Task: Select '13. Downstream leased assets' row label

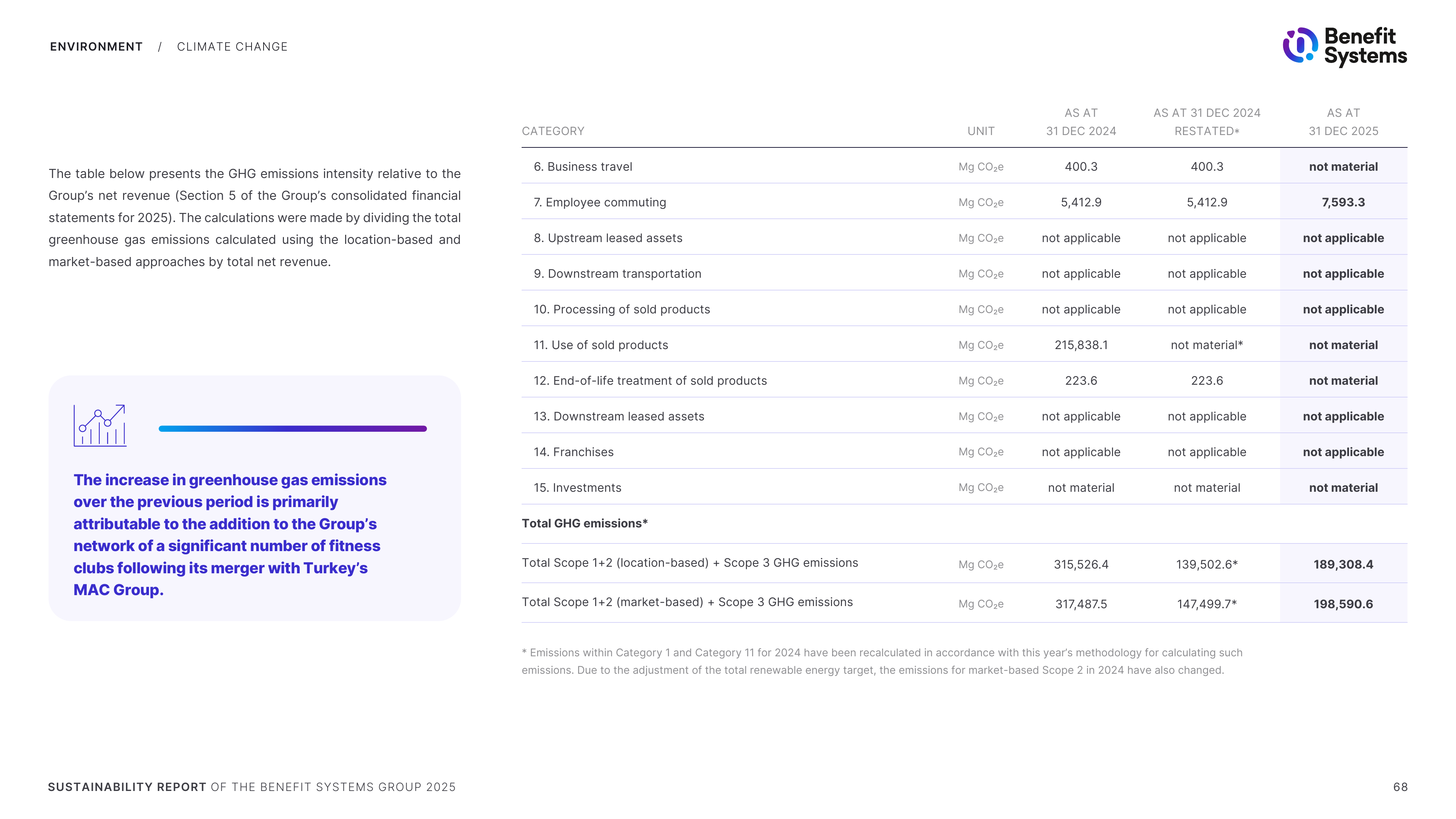Action: [619, 416]
